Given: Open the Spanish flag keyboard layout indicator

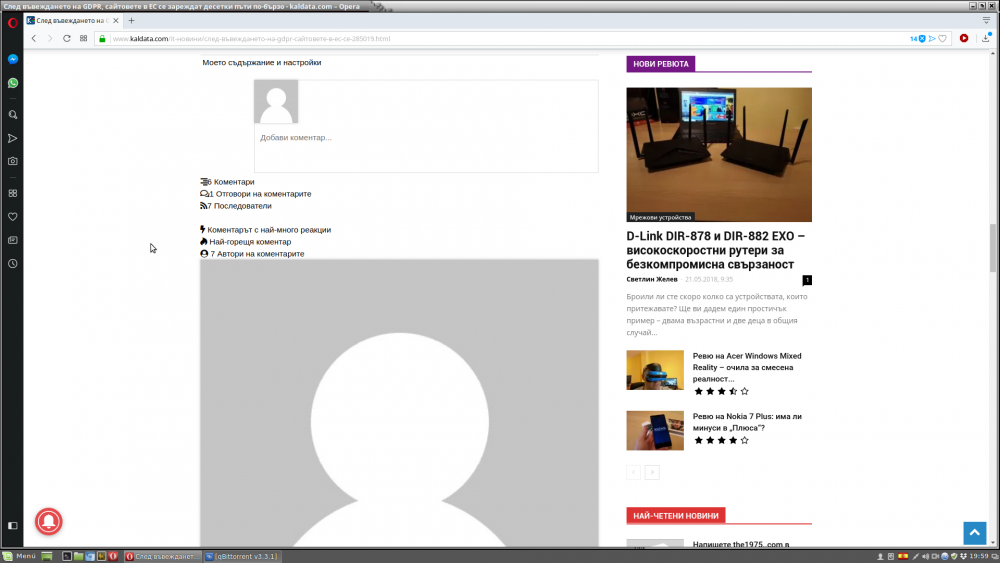Looking at the screenshot, I should coord(902,556).
